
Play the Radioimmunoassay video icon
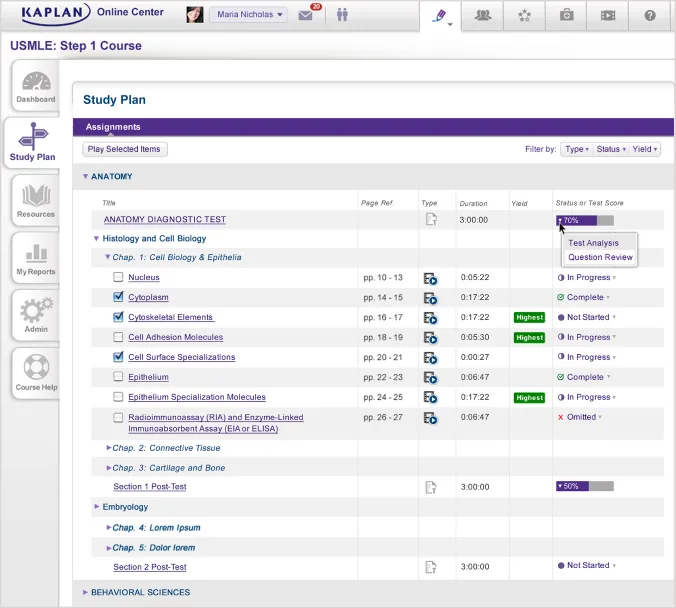pos(430,418)
